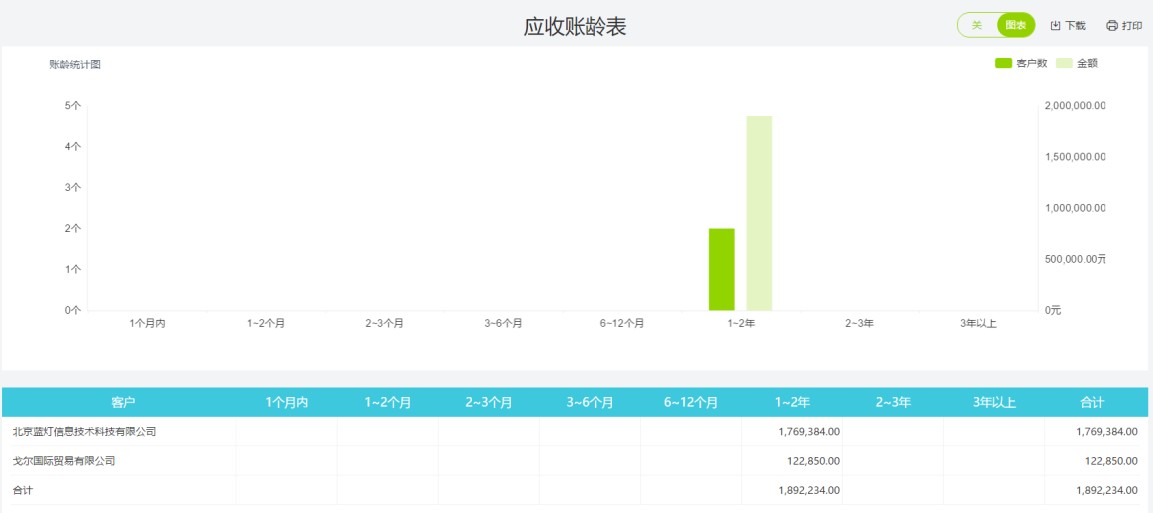1153x513 pixels.
Task: Select customer 北京蓝灯信息技术科技有限公司
Action: [85, 431]
